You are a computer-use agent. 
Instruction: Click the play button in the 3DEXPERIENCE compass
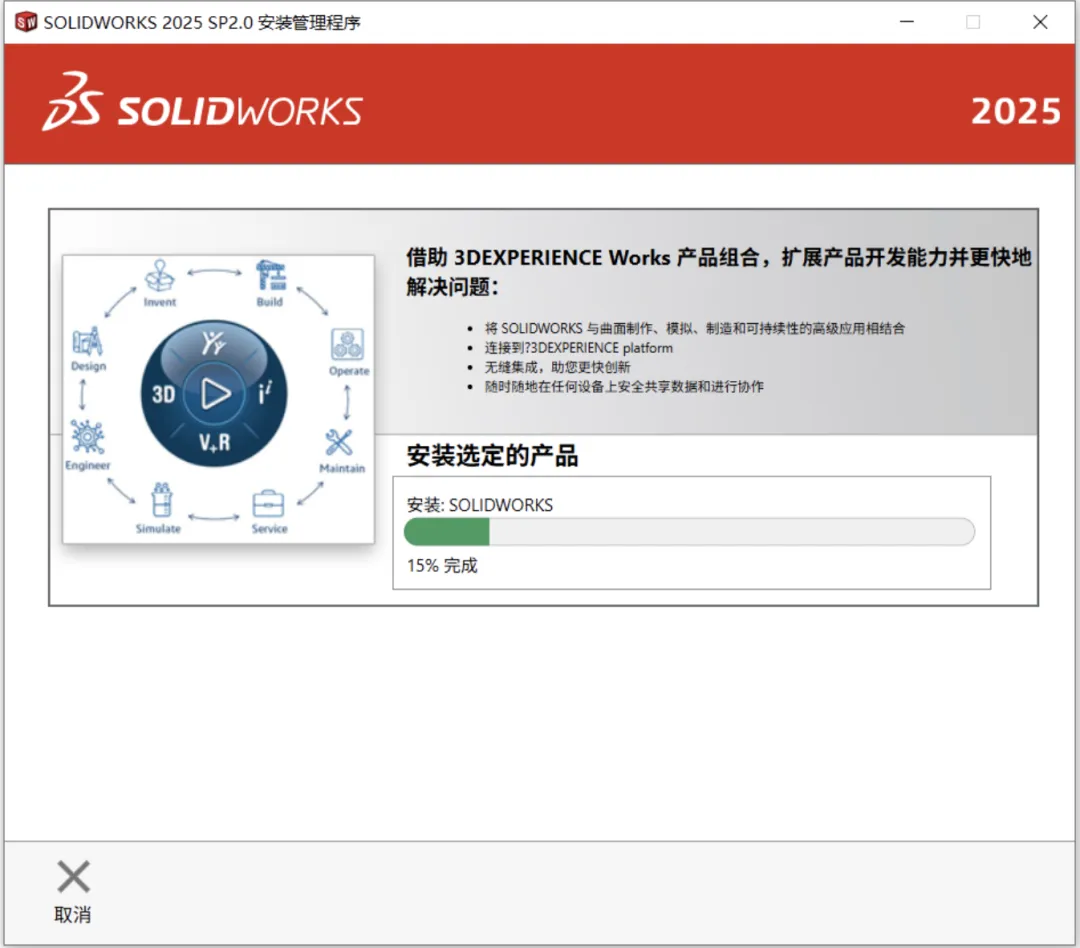pyautogui.click(x=215, y=394)
